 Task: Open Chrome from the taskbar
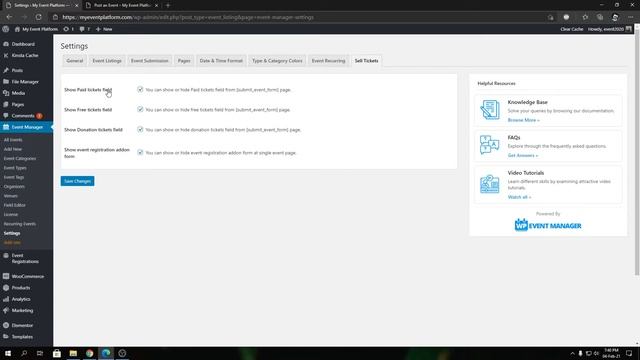[89, 353]
